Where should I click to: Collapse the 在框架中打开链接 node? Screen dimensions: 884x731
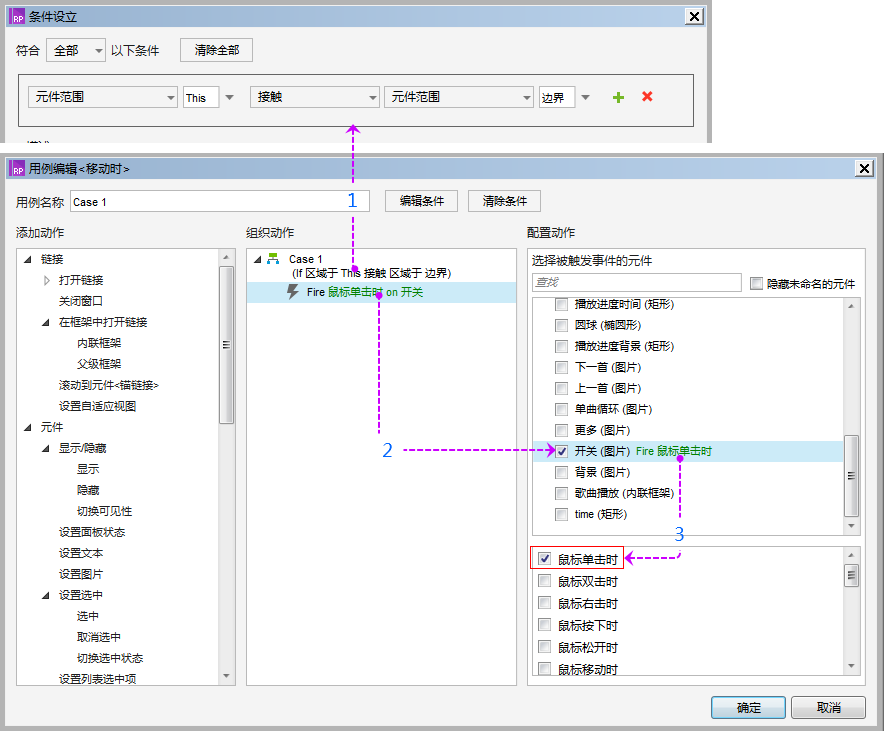pos(46,322)
